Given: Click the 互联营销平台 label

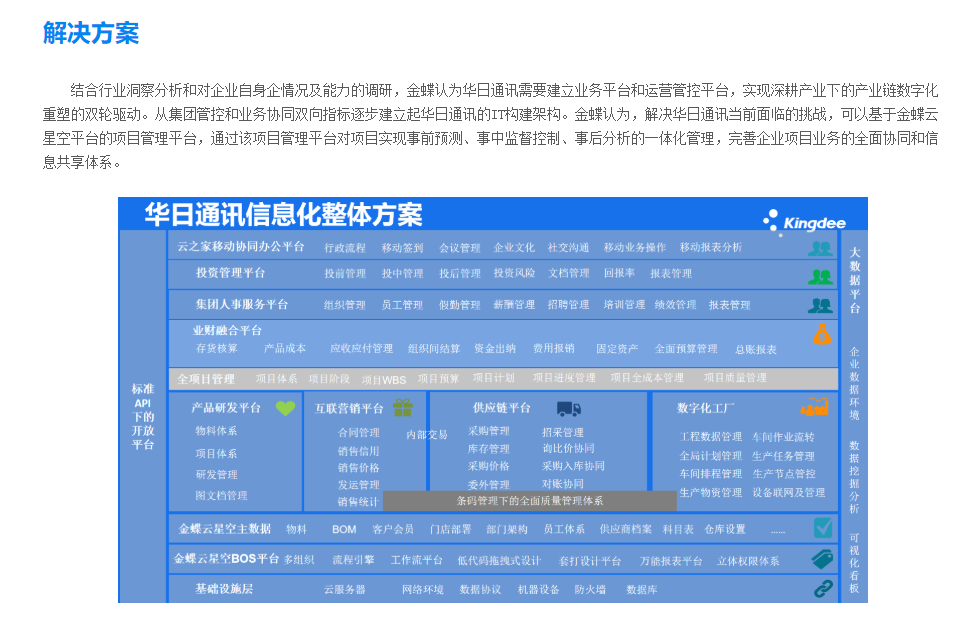Looking at the screenshot, I should click(349, 409).
